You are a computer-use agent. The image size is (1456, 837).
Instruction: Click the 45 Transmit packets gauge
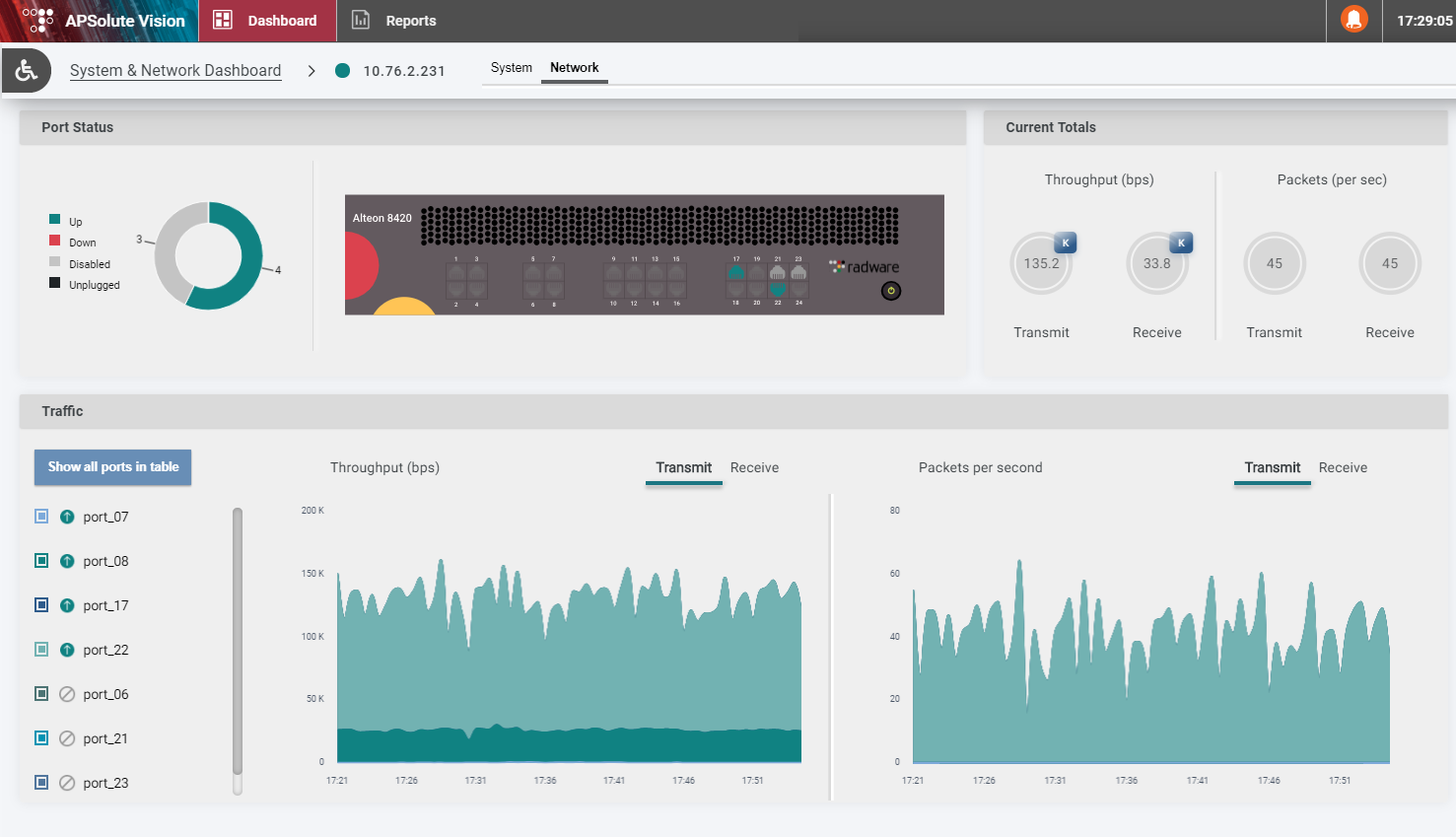1275,263
